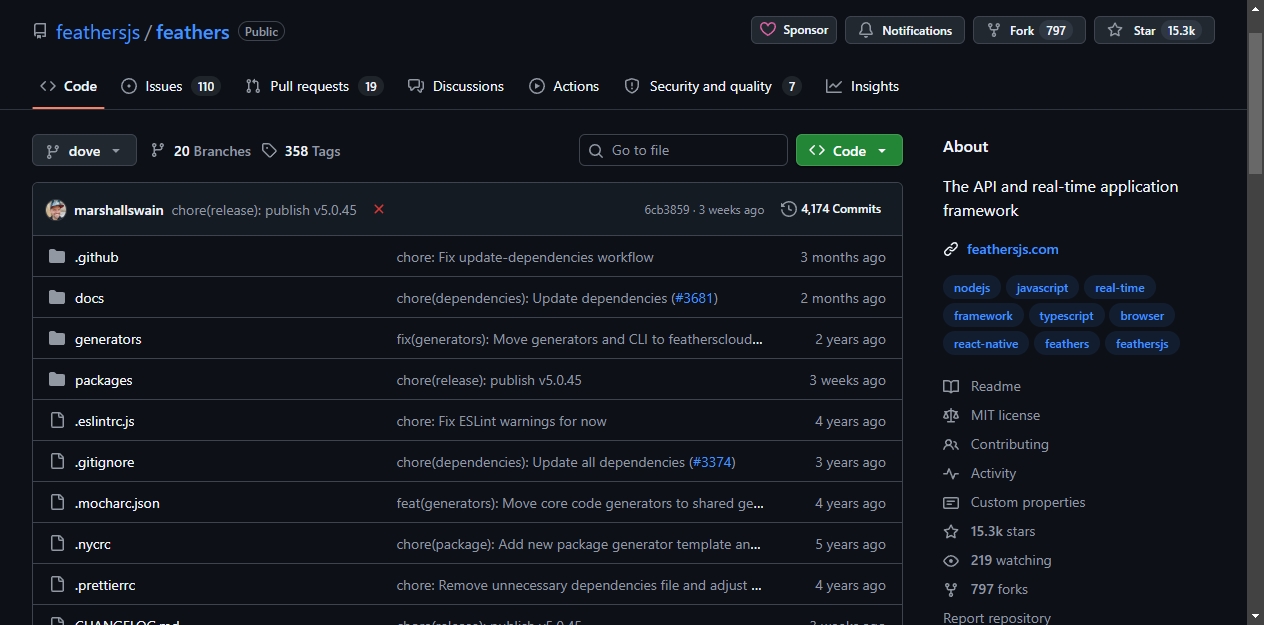Viewport: 1264px width, 625px height.
Task: Click the .github folder icon
Action: tap(57, 257)
